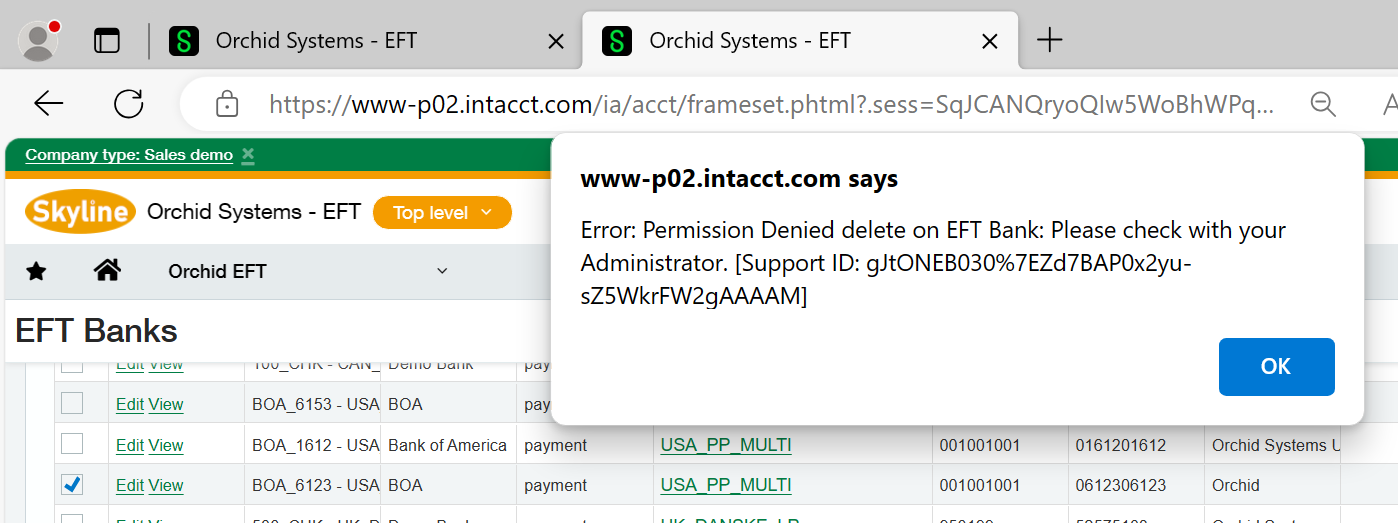
Task: Switch to the first Orchid Systems tab
Action: 316,41
